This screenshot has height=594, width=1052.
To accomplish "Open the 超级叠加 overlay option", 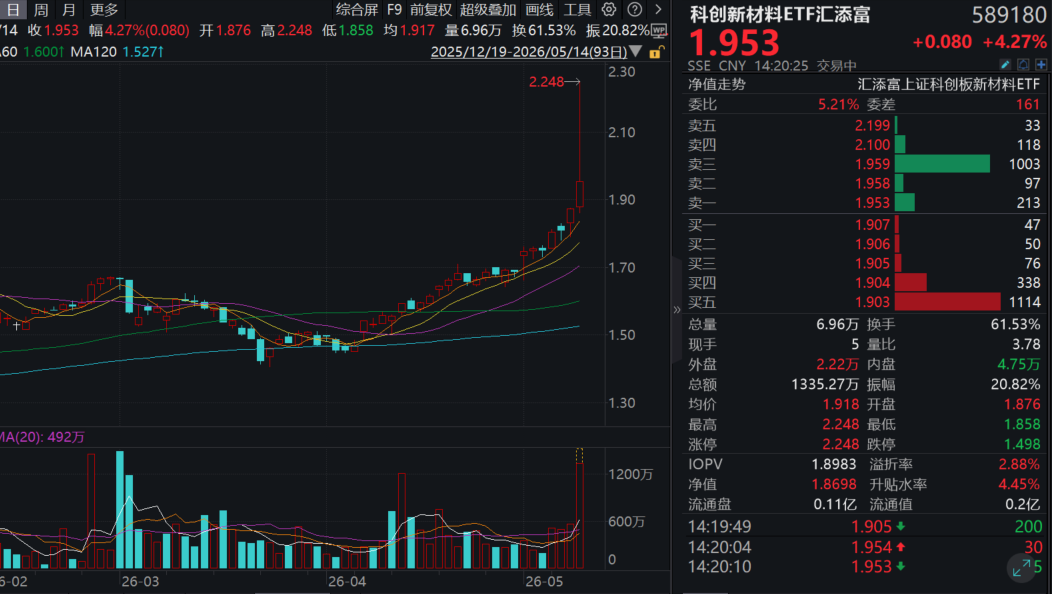I will coord(488,9).
